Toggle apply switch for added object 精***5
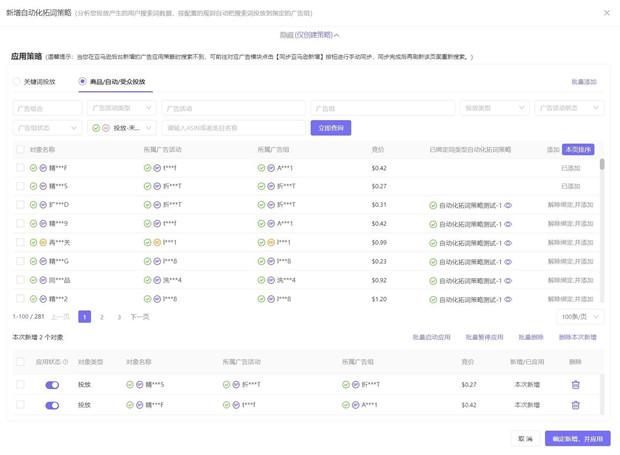This screenshot has height=455, width=620. click(52, 385)
